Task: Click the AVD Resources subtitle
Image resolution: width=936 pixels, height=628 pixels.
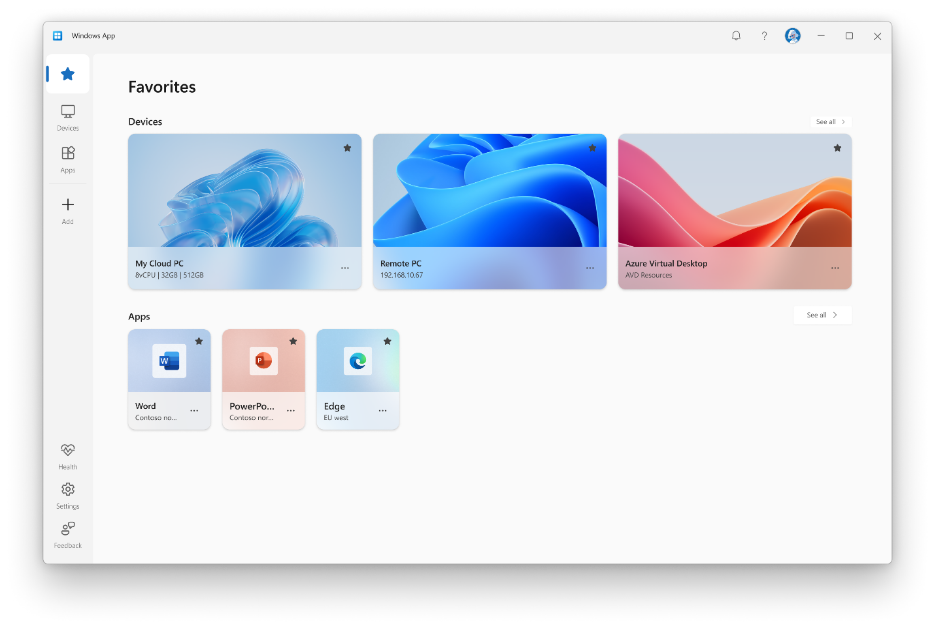Action: tap(649, 275)
